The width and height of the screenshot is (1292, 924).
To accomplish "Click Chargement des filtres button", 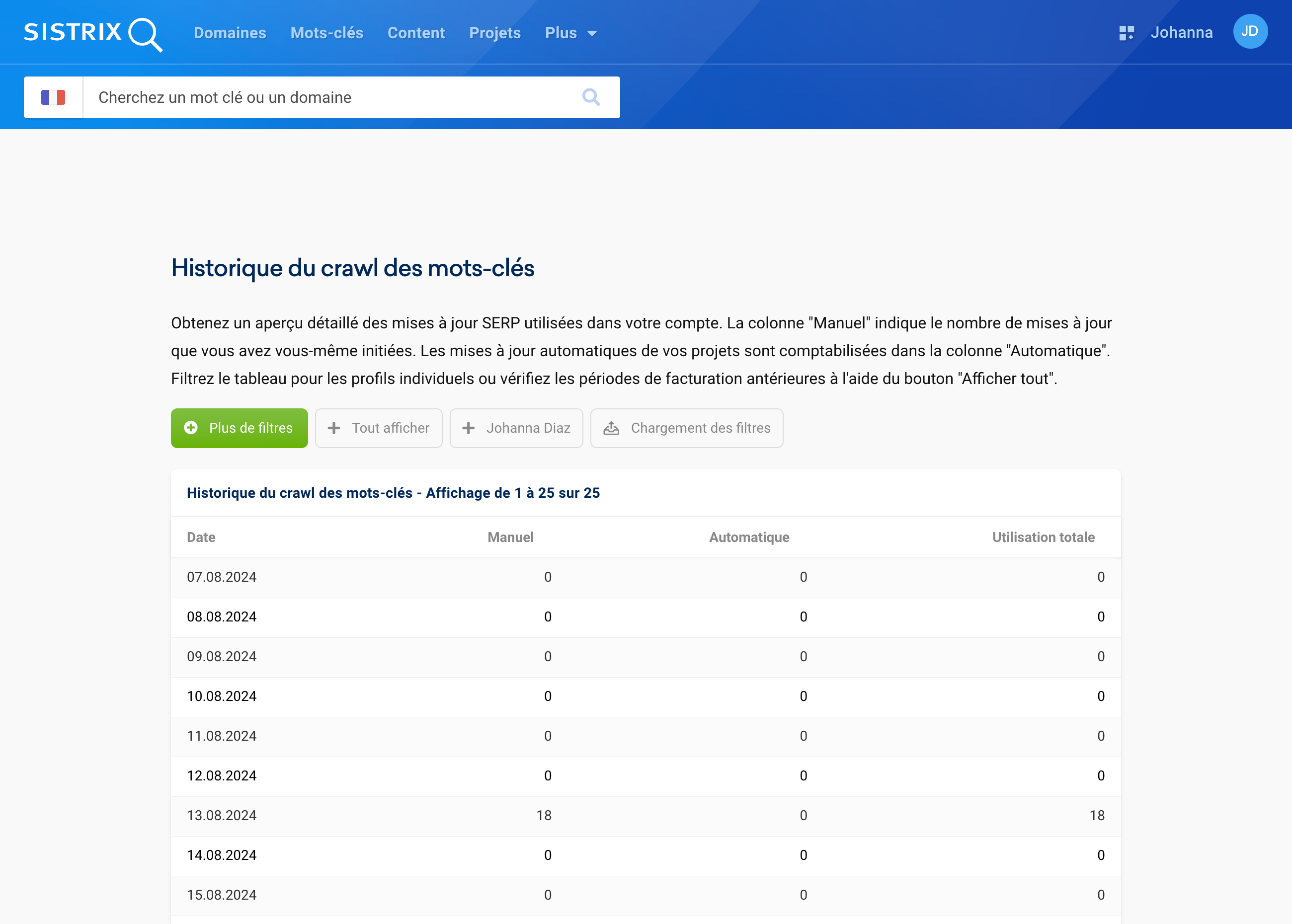I will (x=686, y=428).
